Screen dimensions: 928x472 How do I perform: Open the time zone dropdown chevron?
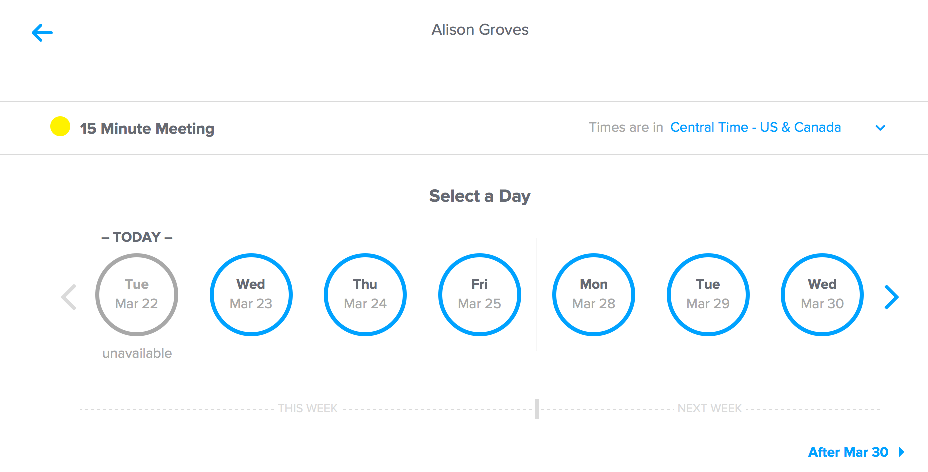click(881, 128)
